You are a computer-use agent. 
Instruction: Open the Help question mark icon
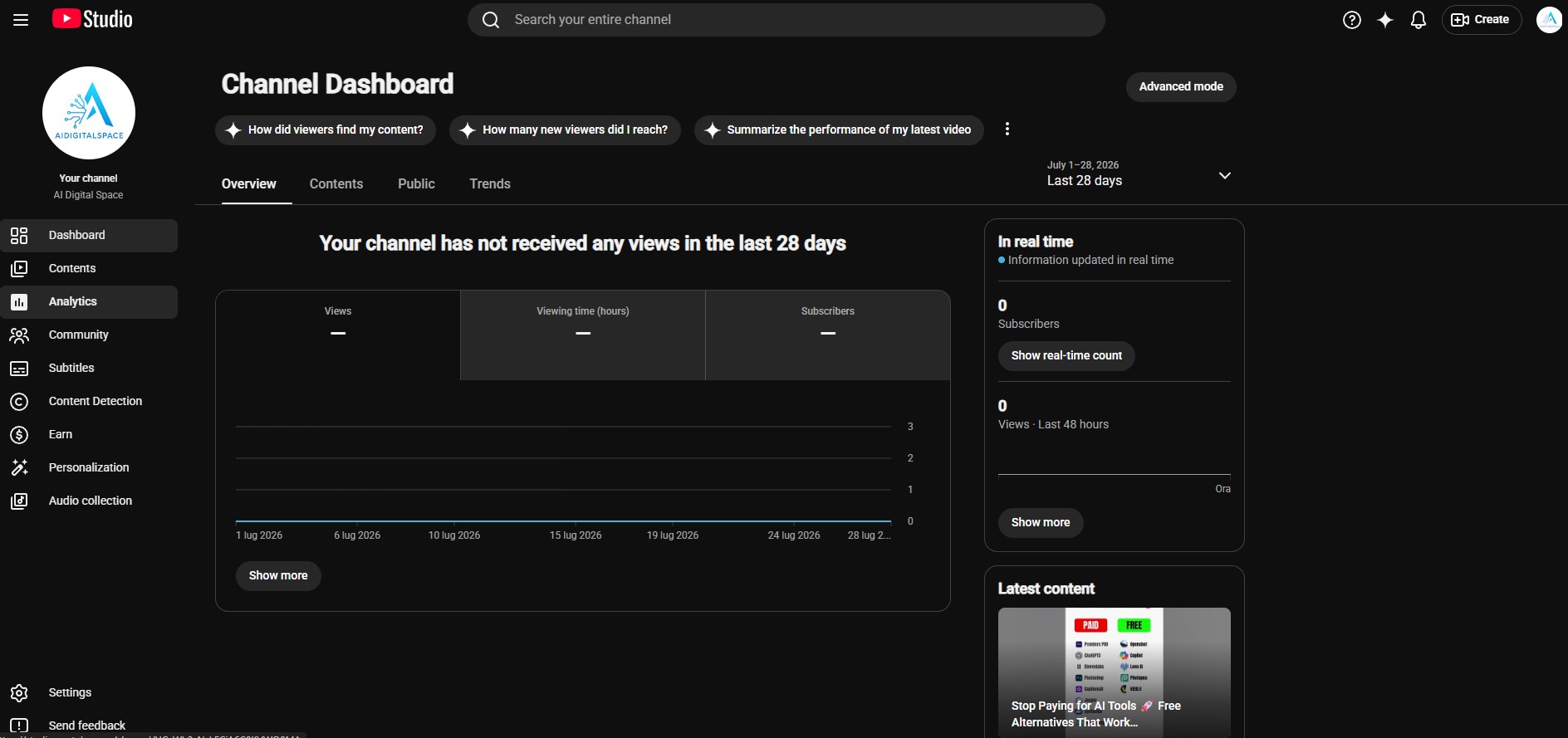pos(1352,20)
